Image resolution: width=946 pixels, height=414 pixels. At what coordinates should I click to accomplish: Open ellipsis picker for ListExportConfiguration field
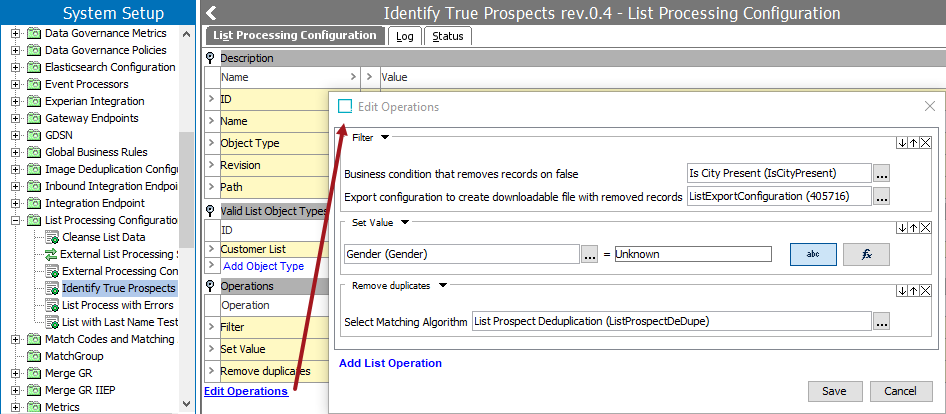click(x=881, y=197)
